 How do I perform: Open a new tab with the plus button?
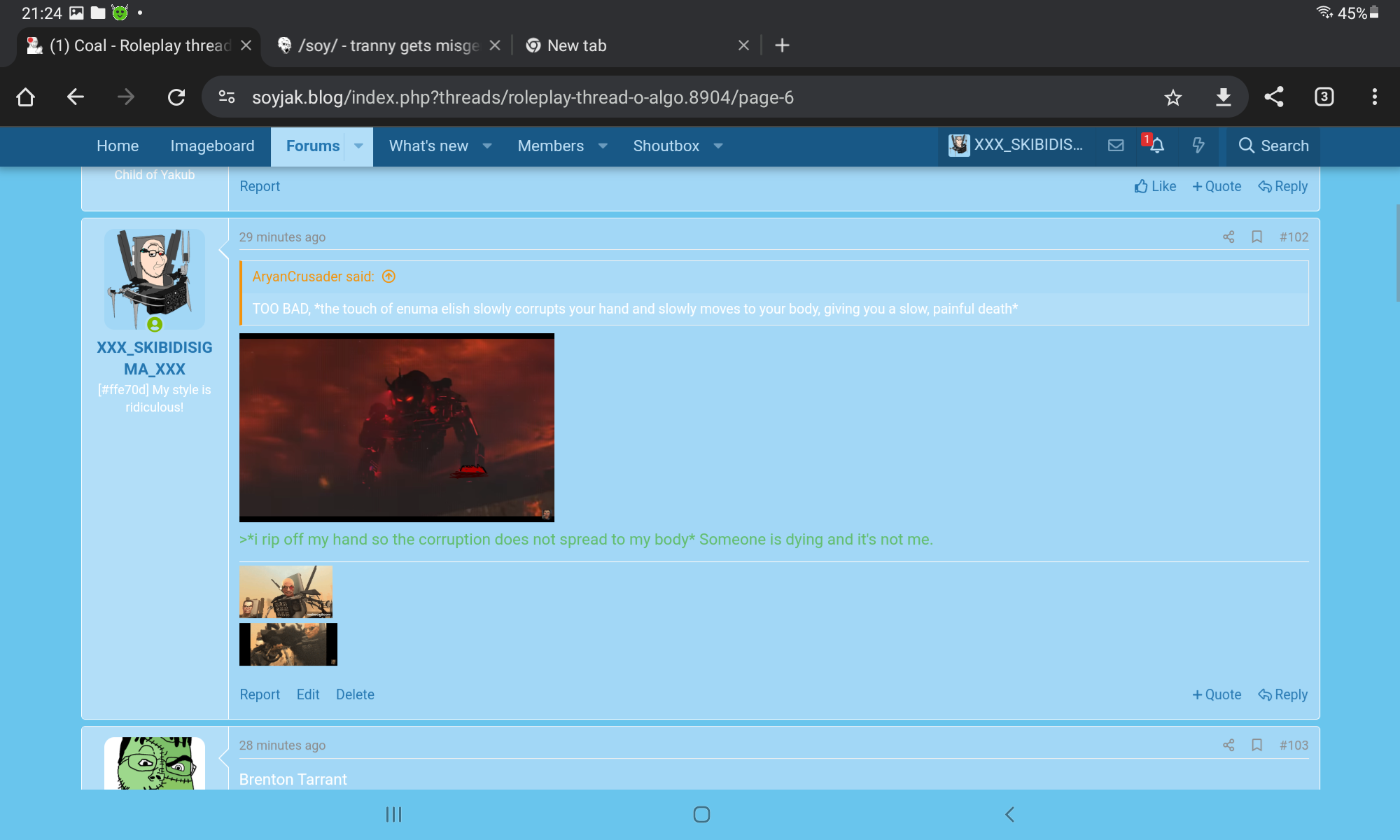pyautogui.click(x=783, y=45)
